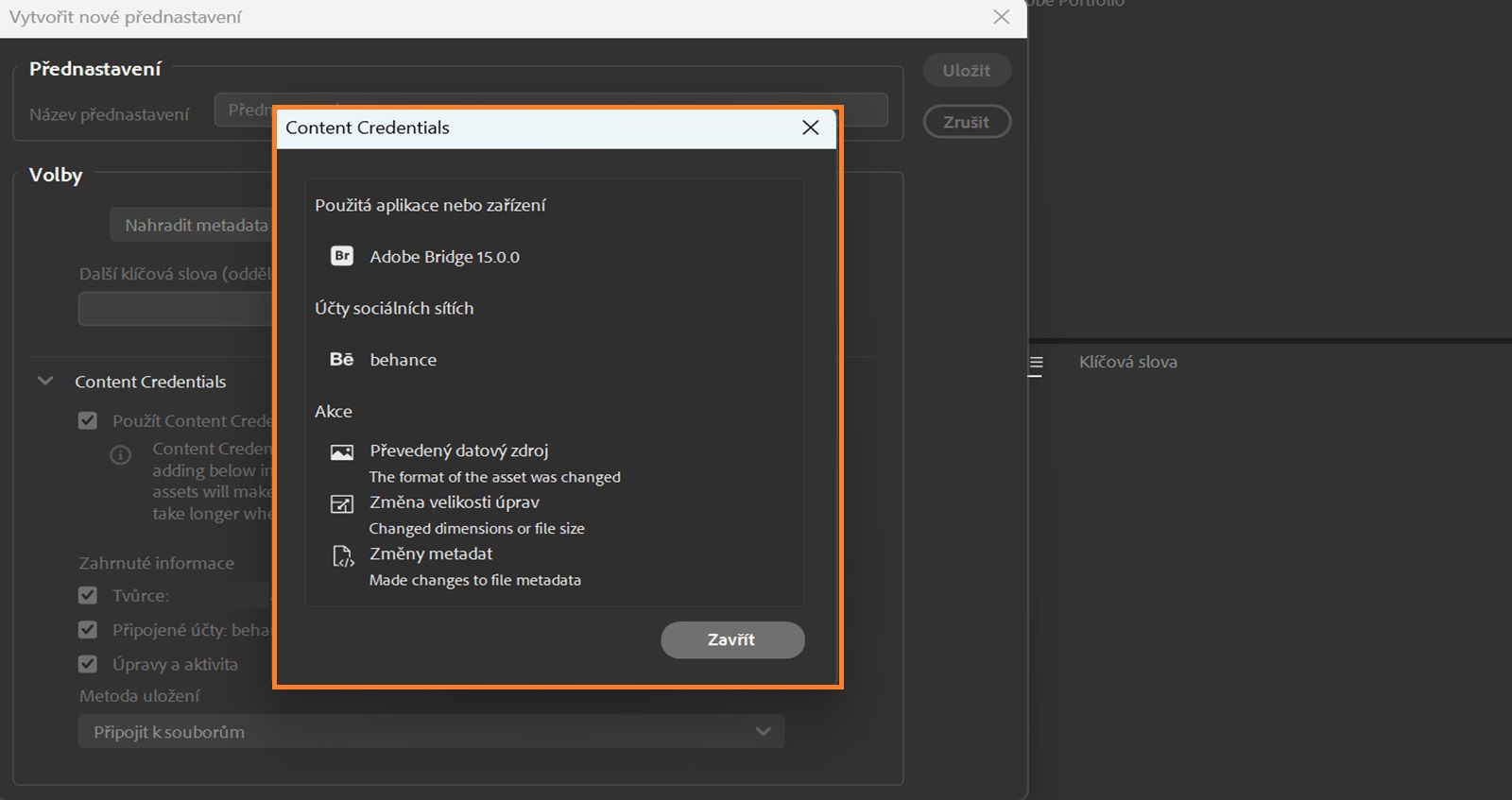Viewport: 1512px width, 800px height.
Task: Click the Nahradit metadata button
Action: (x=192, y=225)
